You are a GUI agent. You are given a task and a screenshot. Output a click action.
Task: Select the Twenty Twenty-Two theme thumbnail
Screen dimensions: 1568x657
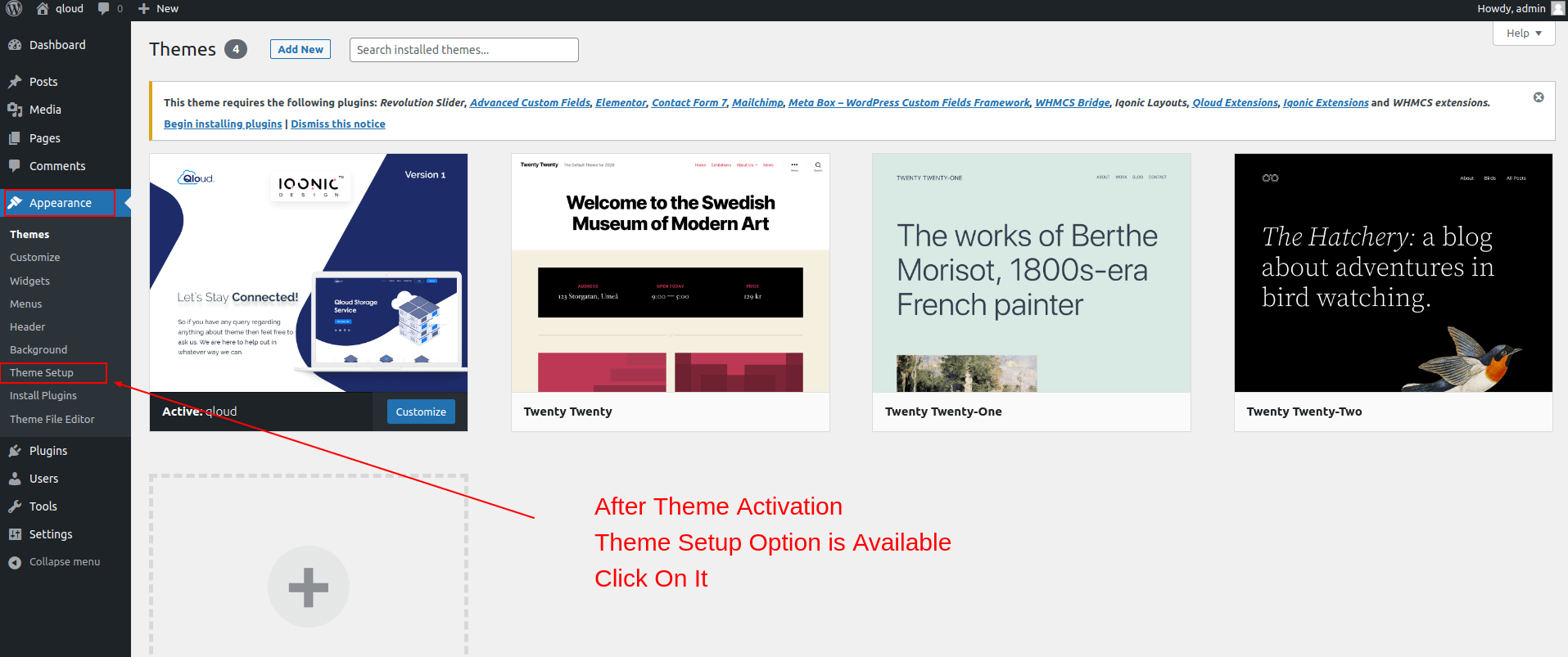click(1394, 273)
